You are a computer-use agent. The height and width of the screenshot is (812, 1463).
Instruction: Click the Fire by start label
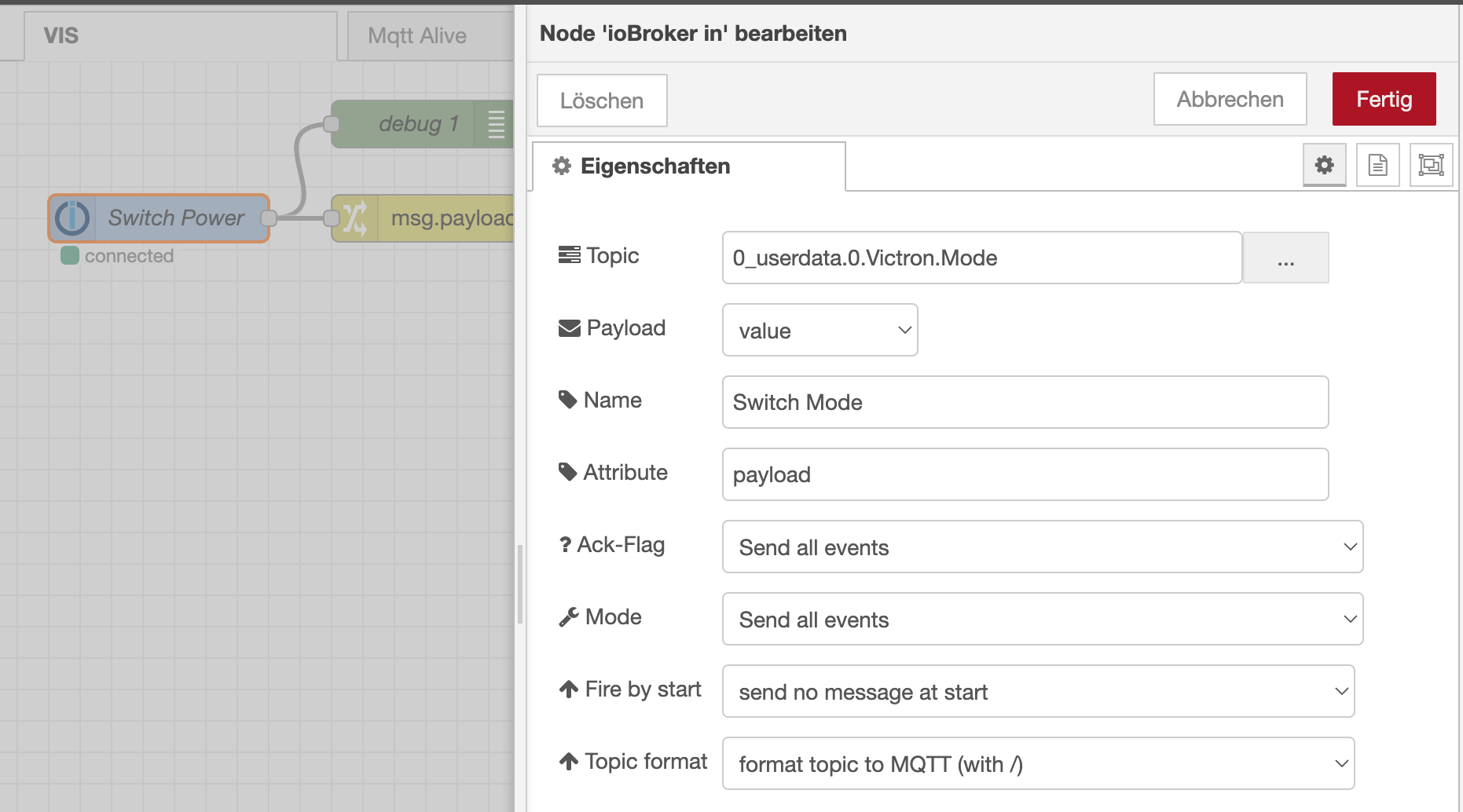630,689
